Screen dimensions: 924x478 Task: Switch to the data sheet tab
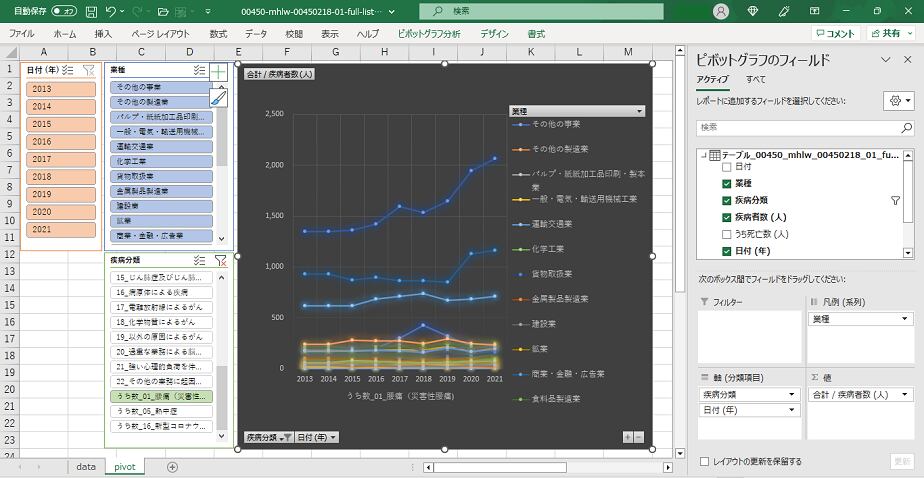86,467
